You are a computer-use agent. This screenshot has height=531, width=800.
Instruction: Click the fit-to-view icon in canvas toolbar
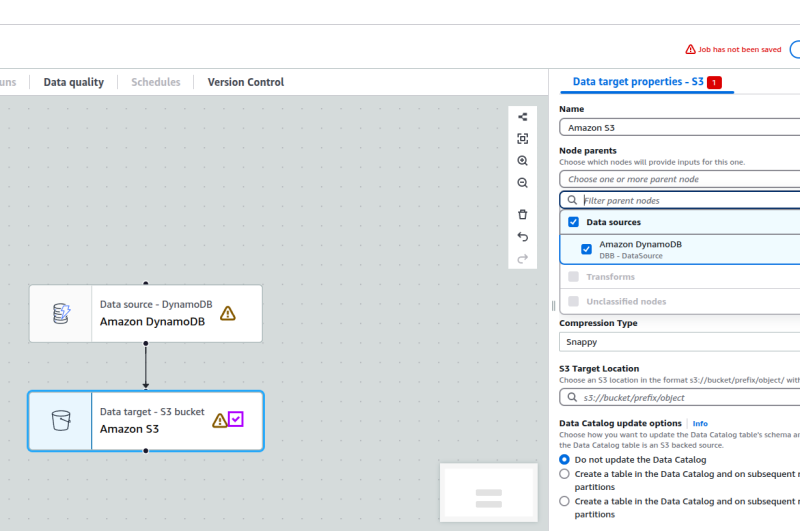pos(522,139)
